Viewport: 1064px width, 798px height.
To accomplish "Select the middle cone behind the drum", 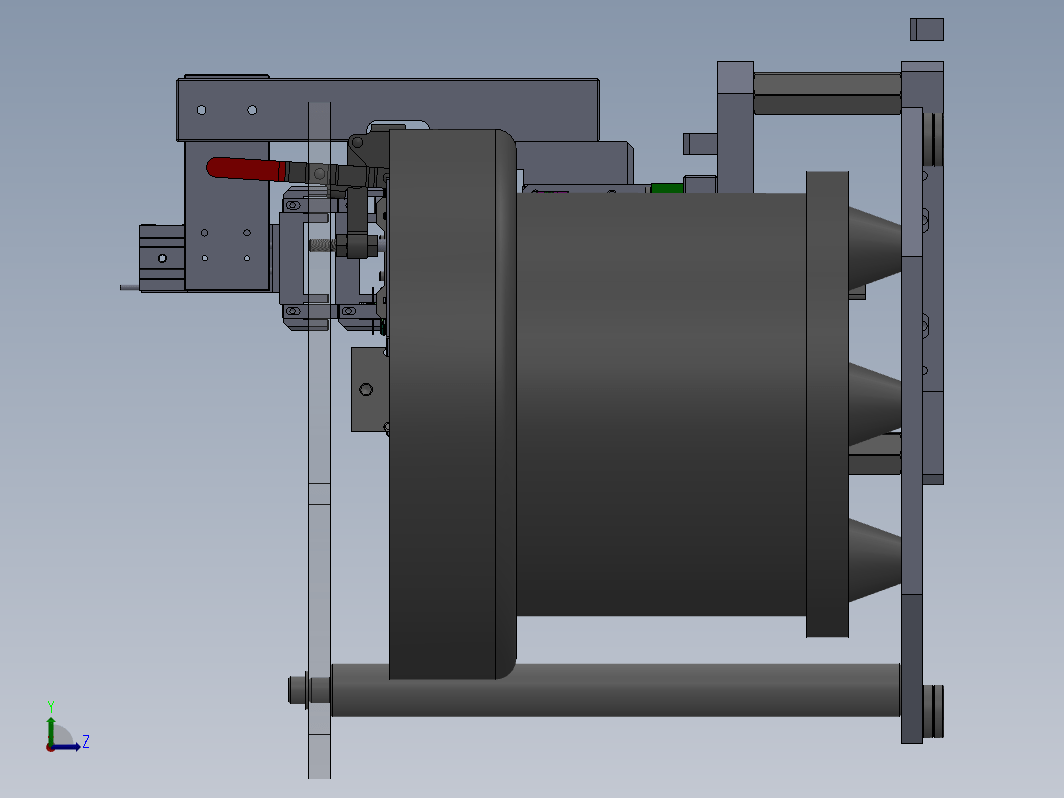I will 875,404.
